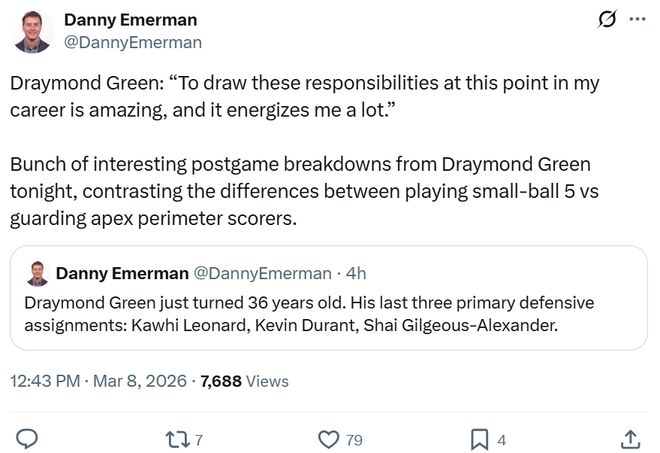Open the share post icon
660x453 pixels.
tap(630, 439)
